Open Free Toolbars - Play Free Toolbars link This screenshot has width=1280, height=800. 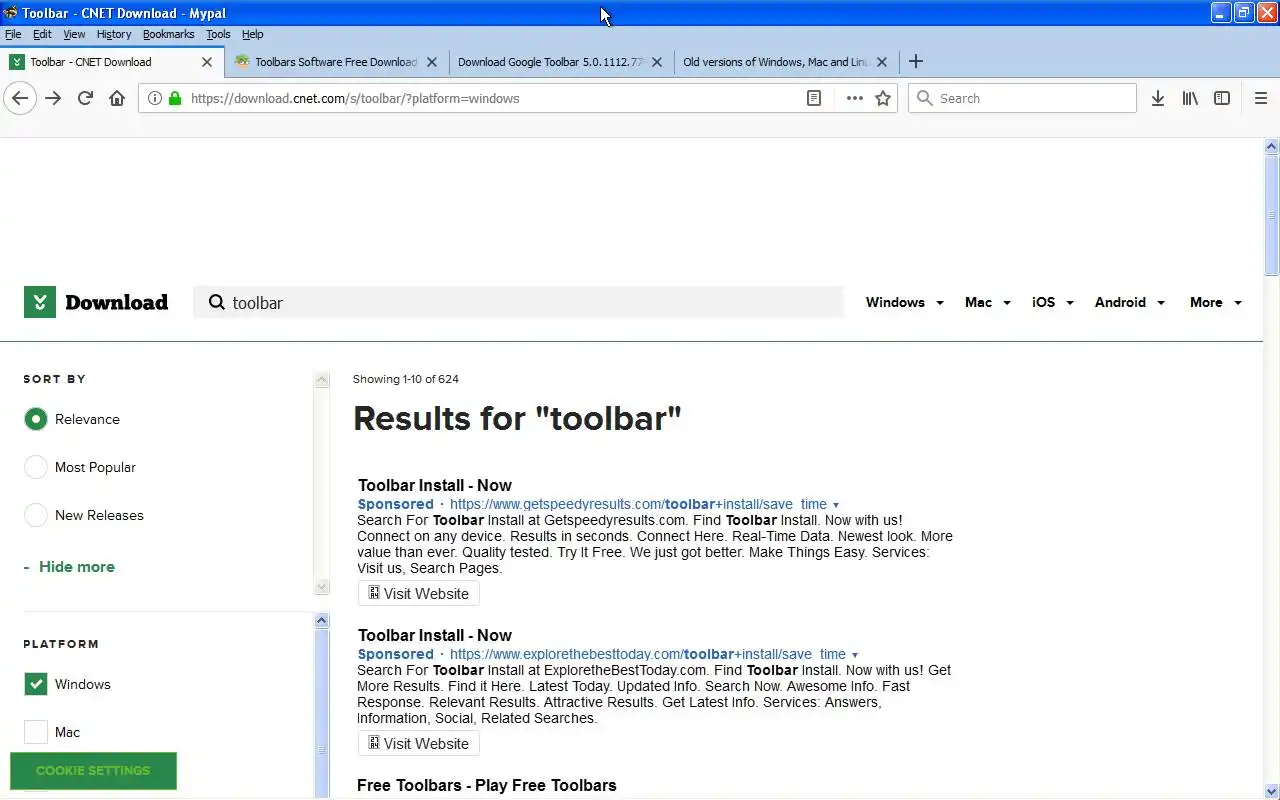tap(487, 785)
